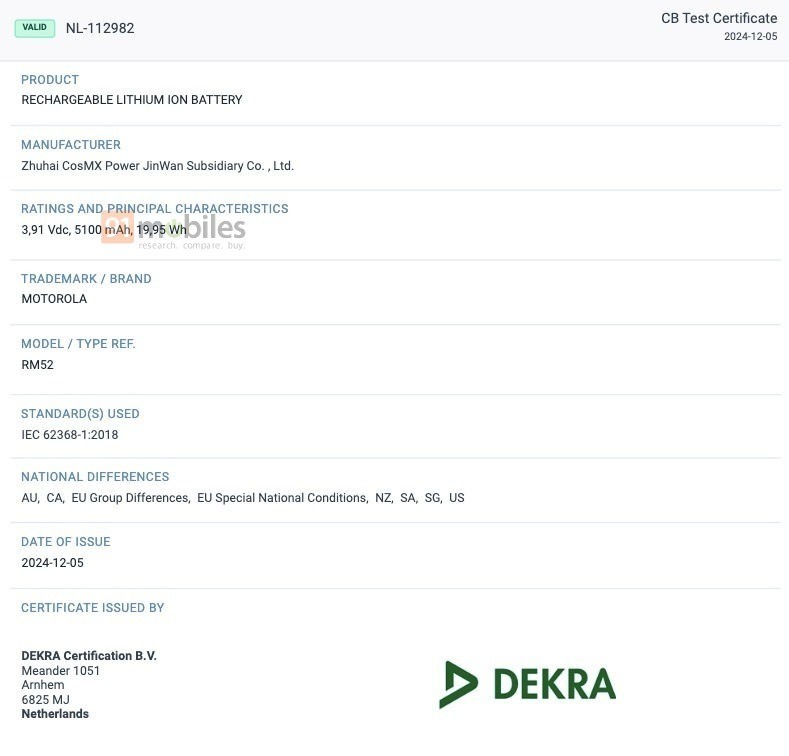The image size is (789, 756).
Task: Click the green VALID status badge
Action: click(x=35, y=28)
